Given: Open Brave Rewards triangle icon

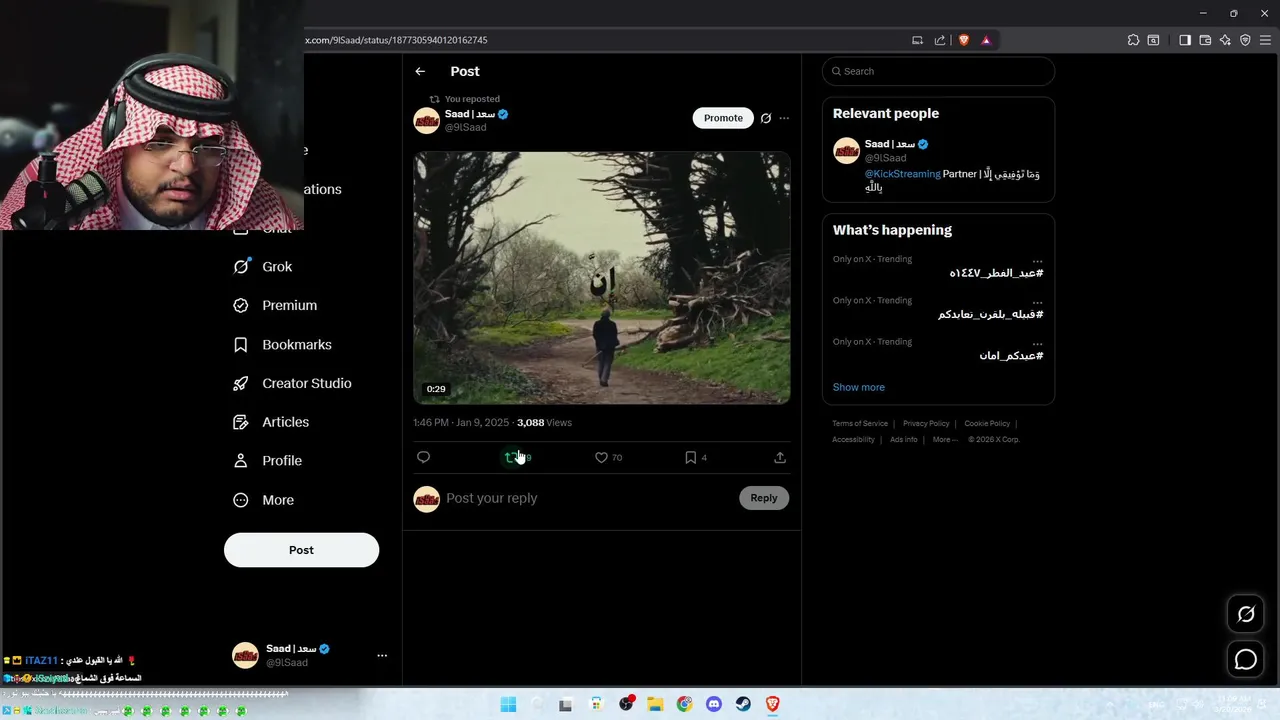Looking at the screenshot, I should tap(986, 40).
